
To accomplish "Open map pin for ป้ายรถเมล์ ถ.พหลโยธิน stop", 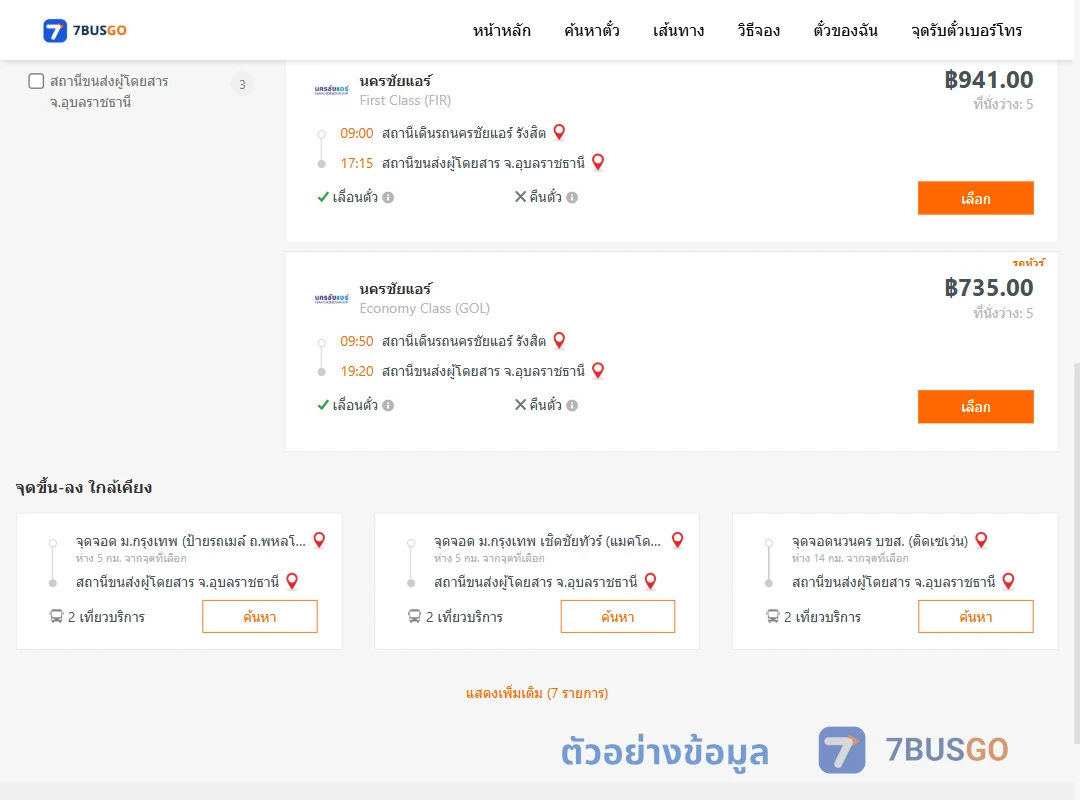I will [319, 540].
